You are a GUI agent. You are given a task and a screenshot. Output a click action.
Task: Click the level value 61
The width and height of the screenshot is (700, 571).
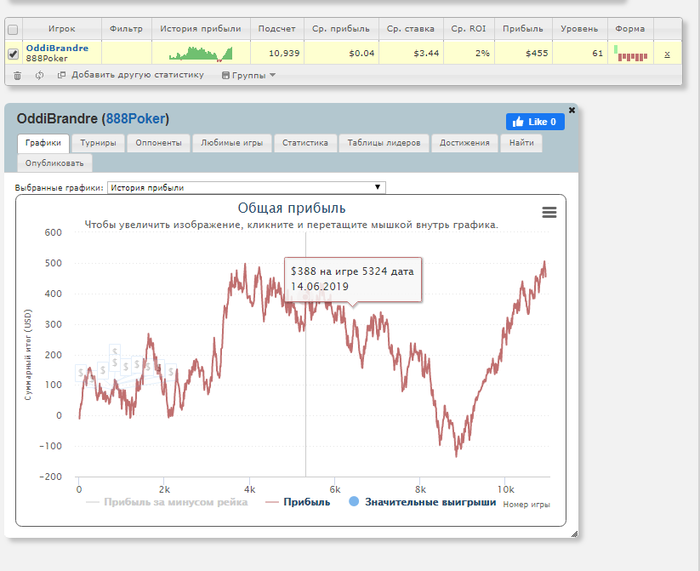tap(598, 53)
